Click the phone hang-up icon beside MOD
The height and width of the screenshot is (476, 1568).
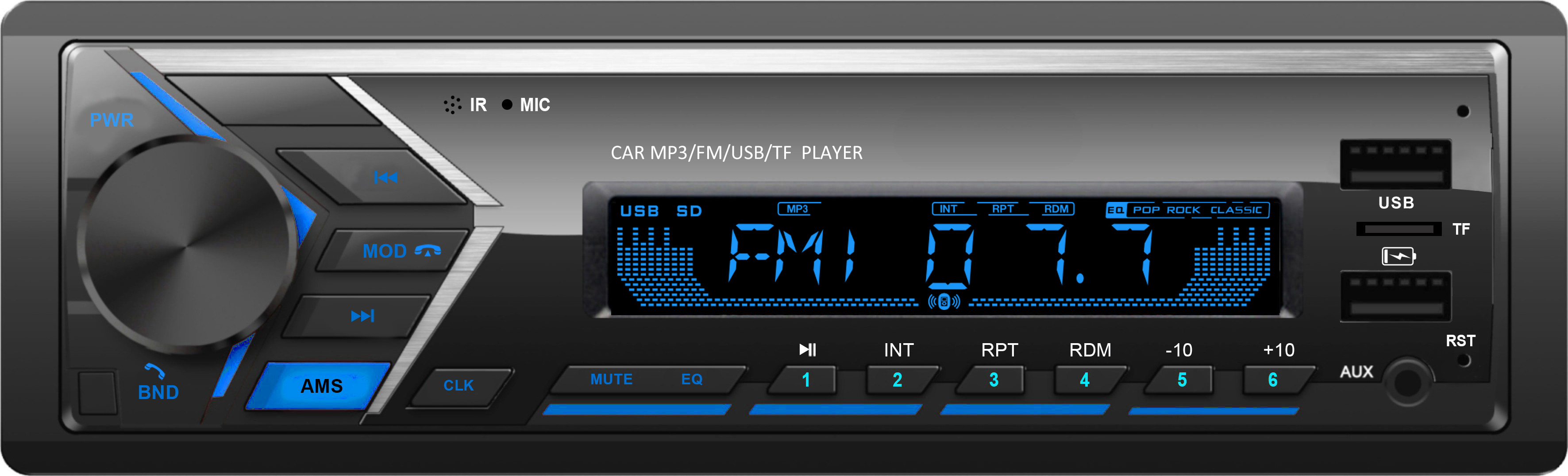coord(428,251)
